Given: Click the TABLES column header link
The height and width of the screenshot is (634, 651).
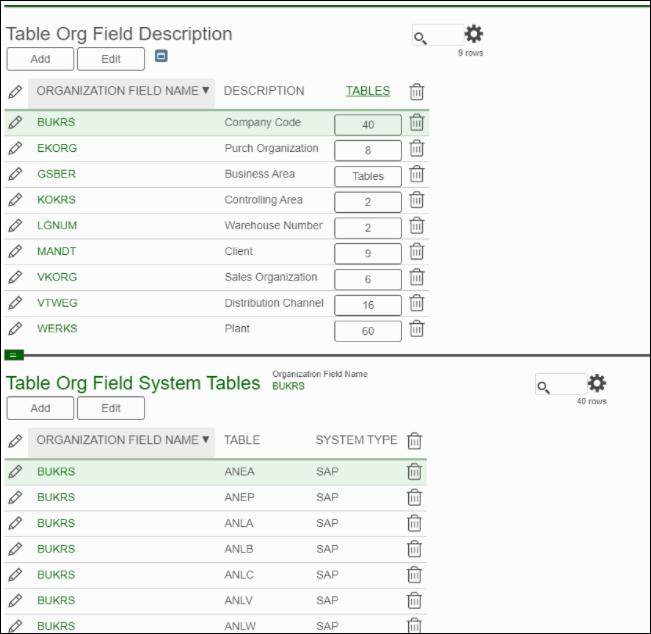Looking at the screenshot, I should tap(368, 91).
